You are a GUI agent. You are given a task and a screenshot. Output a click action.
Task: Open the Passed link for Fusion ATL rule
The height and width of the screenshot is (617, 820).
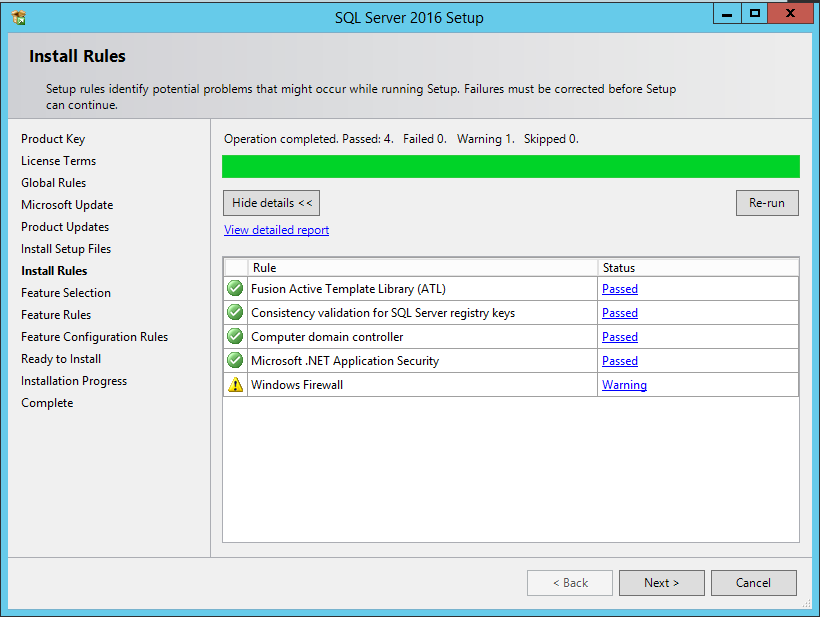pyautogui.click(x=619, y=288)
